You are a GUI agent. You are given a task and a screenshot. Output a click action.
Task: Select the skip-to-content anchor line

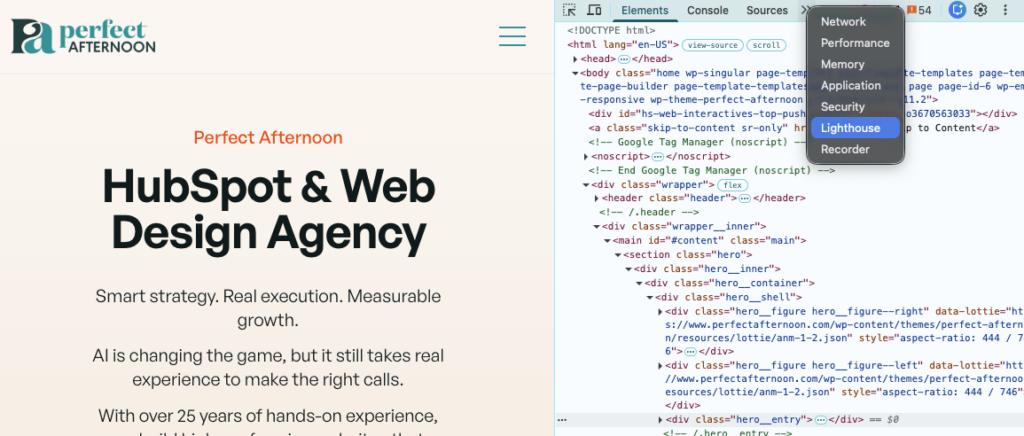[794, 128]
